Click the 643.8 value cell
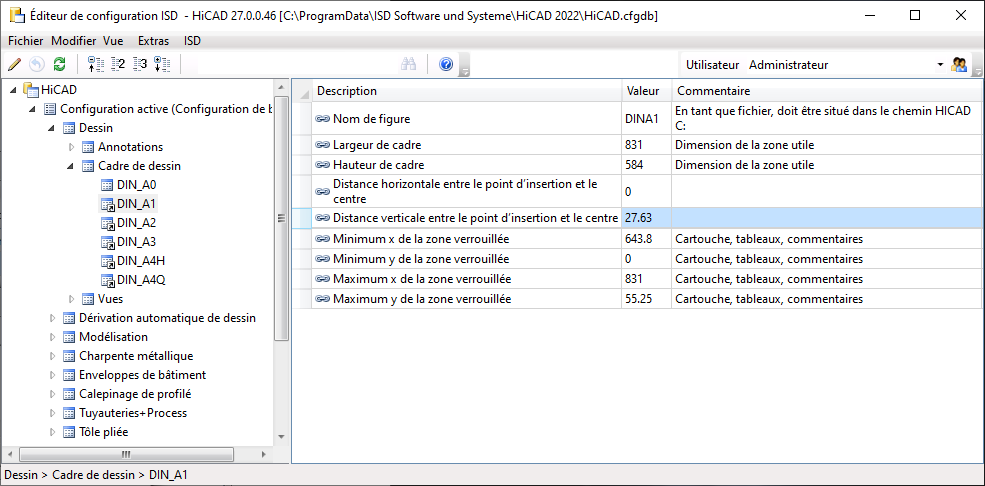 click(x=646, y=239)
